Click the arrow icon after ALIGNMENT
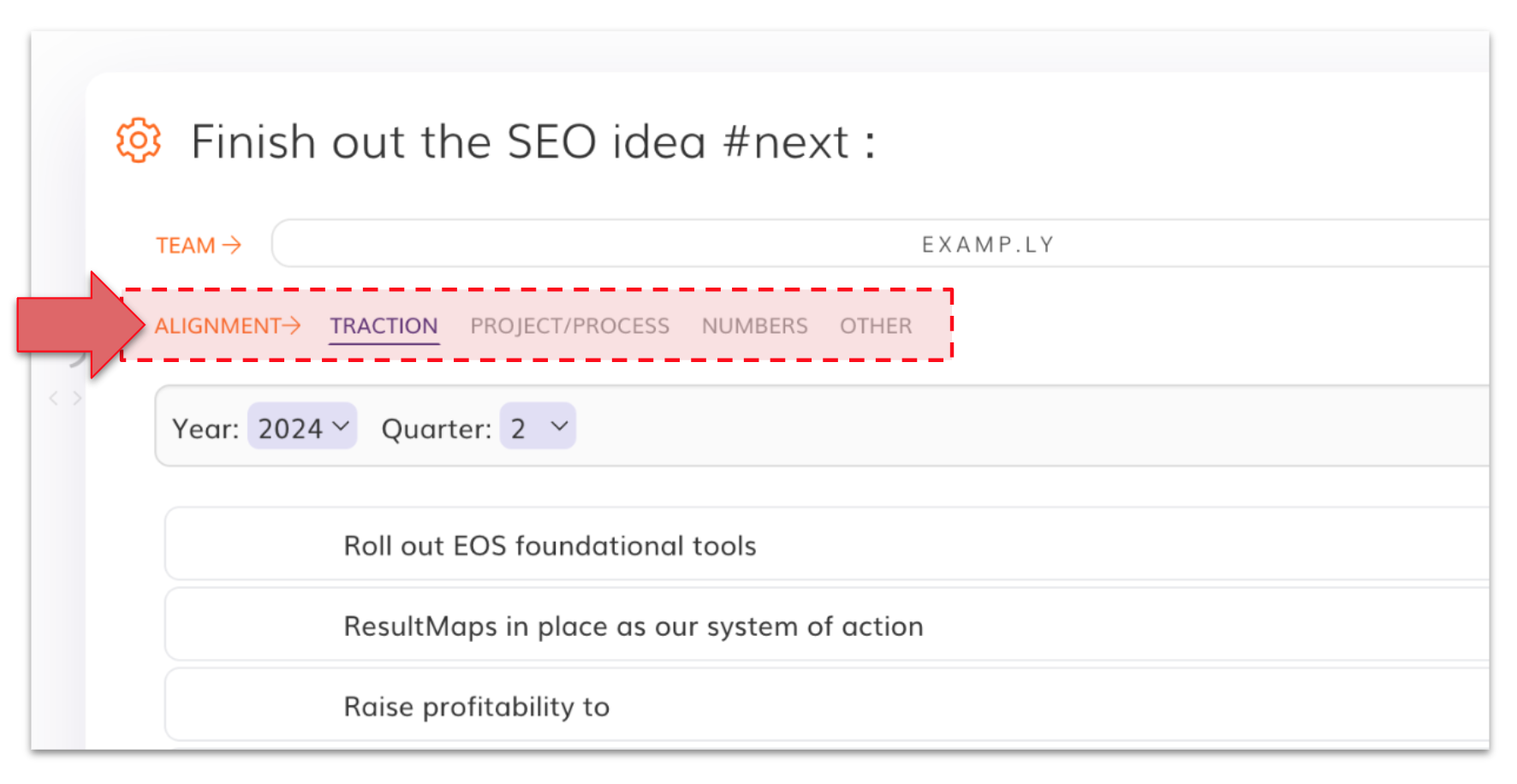1517x784 pixels. 292,325
